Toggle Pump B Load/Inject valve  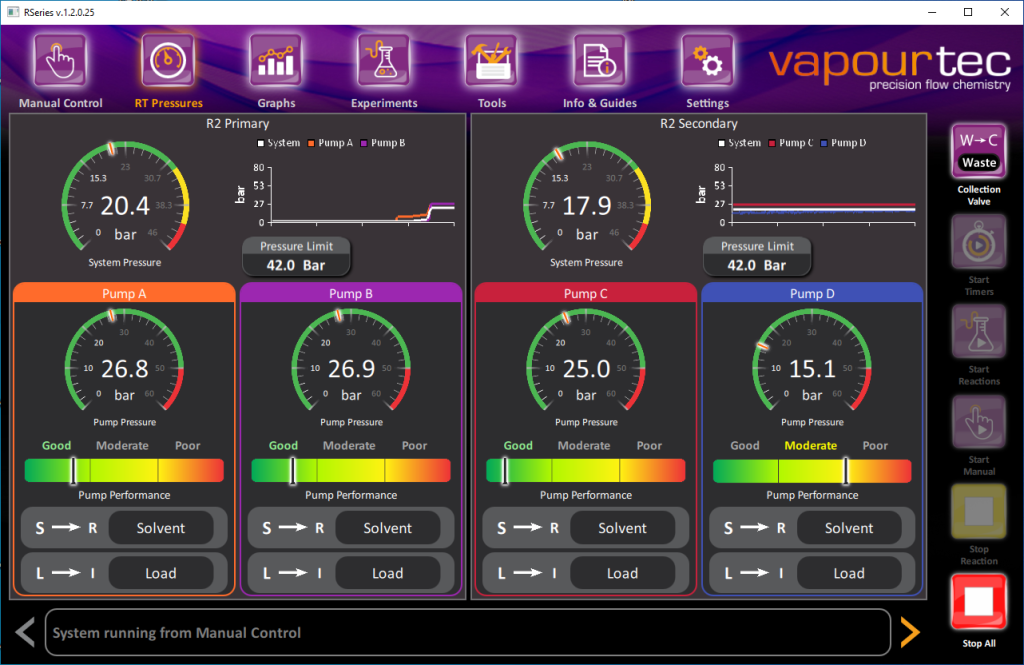(387, 573)
